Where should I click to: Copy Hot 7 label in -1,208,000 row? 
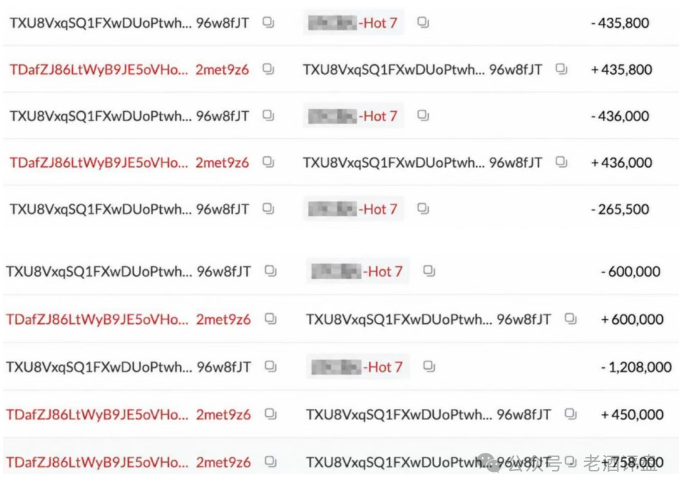pyautogui.click(x=429, y=367)
